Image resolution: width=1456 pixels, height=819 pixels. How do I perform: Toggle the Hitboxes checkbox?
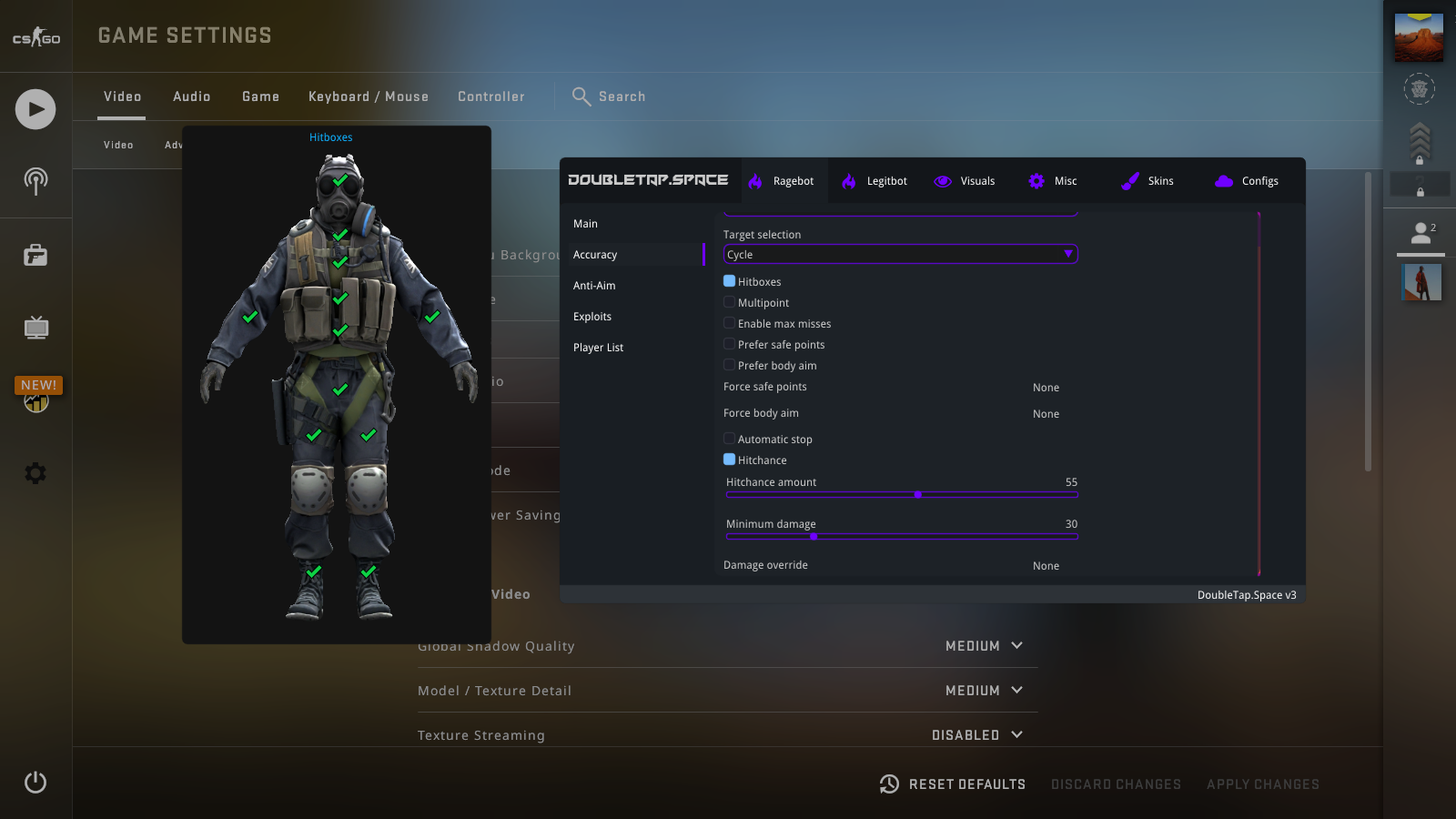729,281
